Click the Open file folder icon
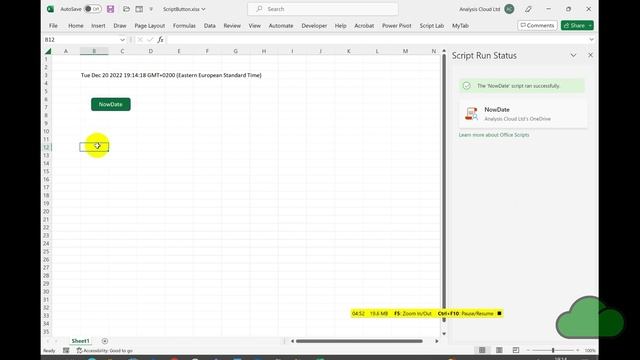The height and width of the screenshot is (360, 640). coord(127,9)
